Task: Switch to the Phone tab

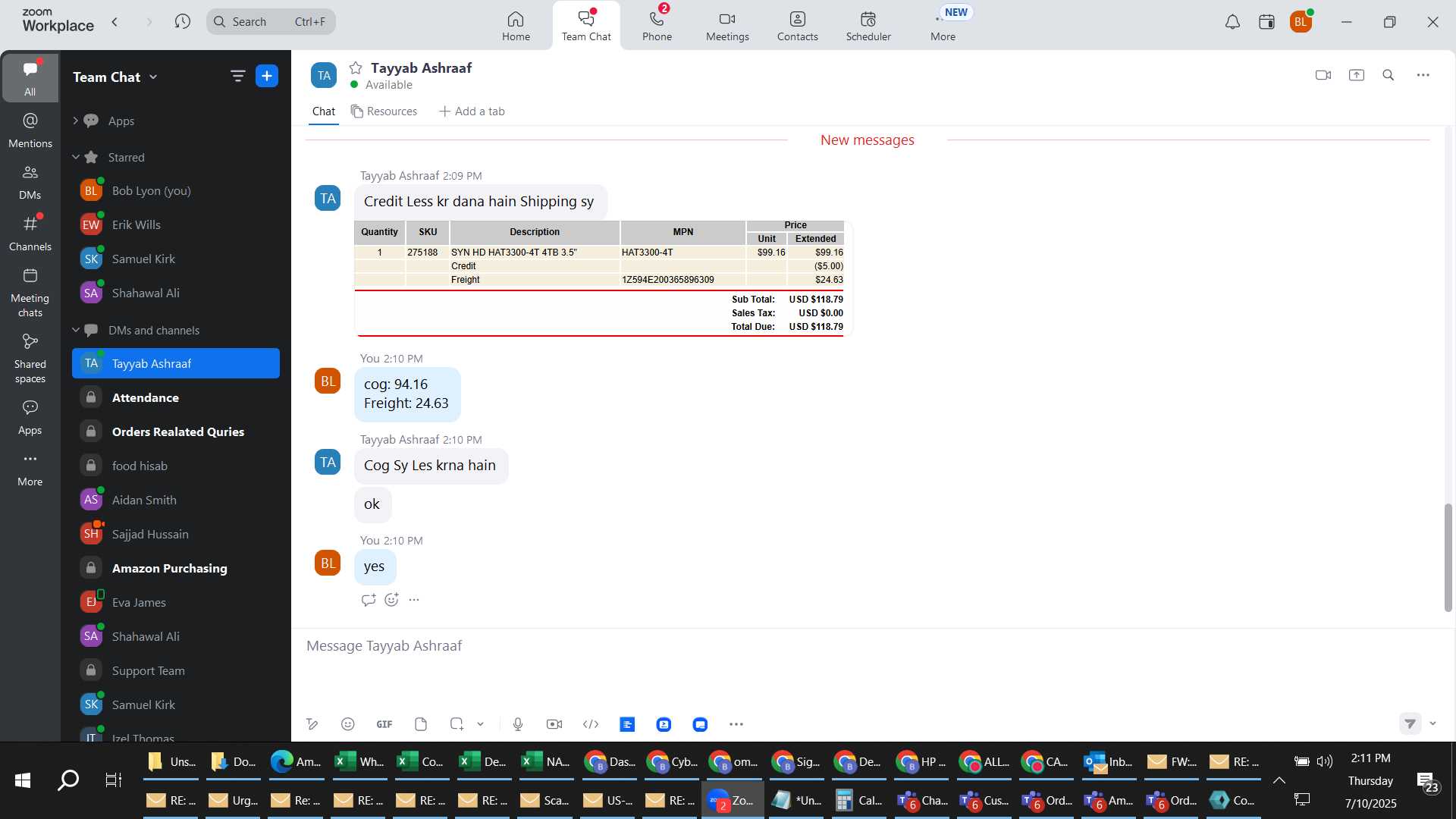Action: pos(657,25)
